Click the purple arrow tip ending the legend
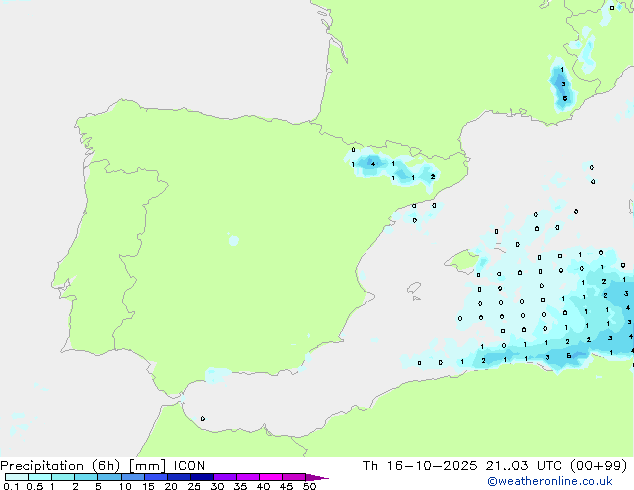This screenshot has width=634, height=490. point(317,477)
